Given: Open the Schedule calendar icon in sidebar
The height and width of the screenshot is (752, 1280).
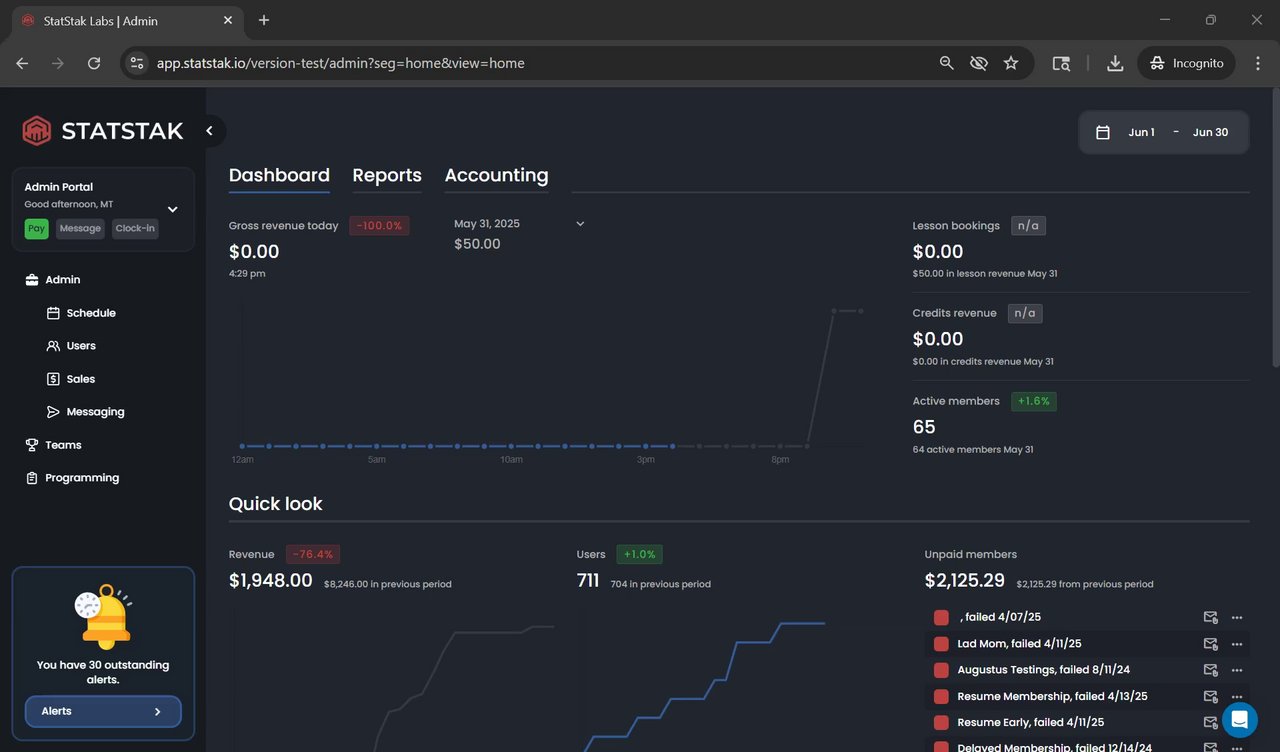Looking at the screenshot, I should coord(53,313).
